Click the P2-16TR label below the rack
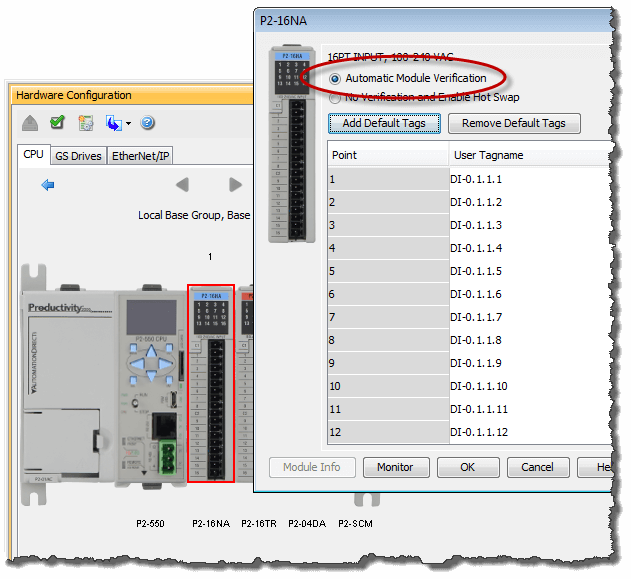 [259, 524]
